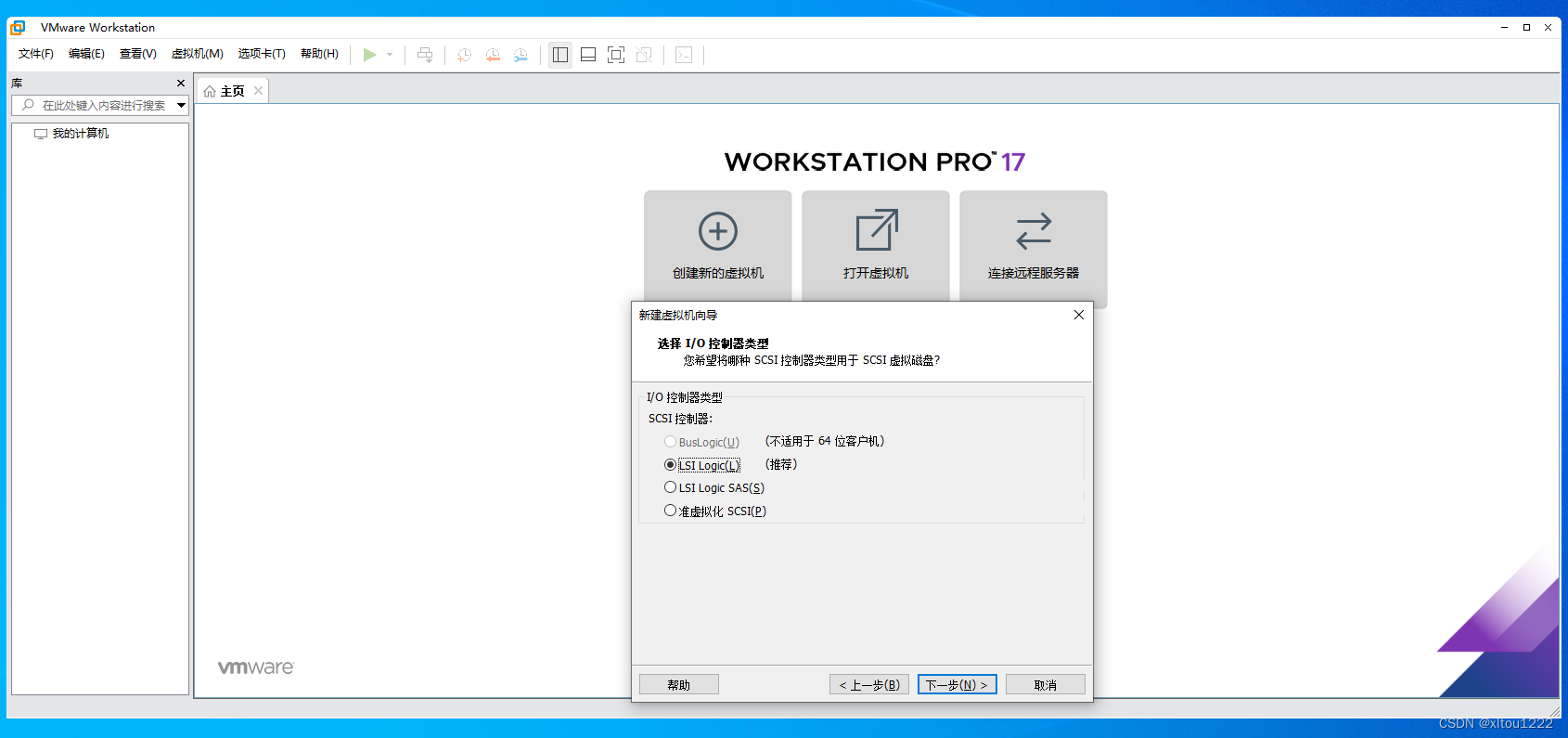The height and width of the screenshot is (738, 1568).
Task: Click the (不适用于 64 位客户机) note text
Action: coord(825,441)
